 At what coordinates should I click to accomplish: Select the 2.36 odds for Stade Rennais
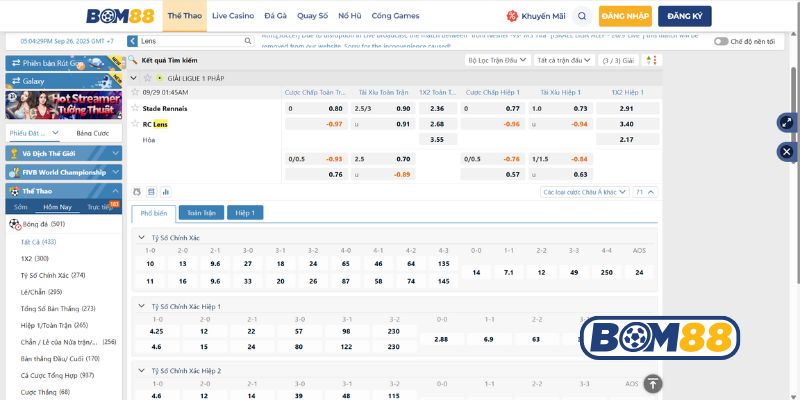tap(436, 108)
